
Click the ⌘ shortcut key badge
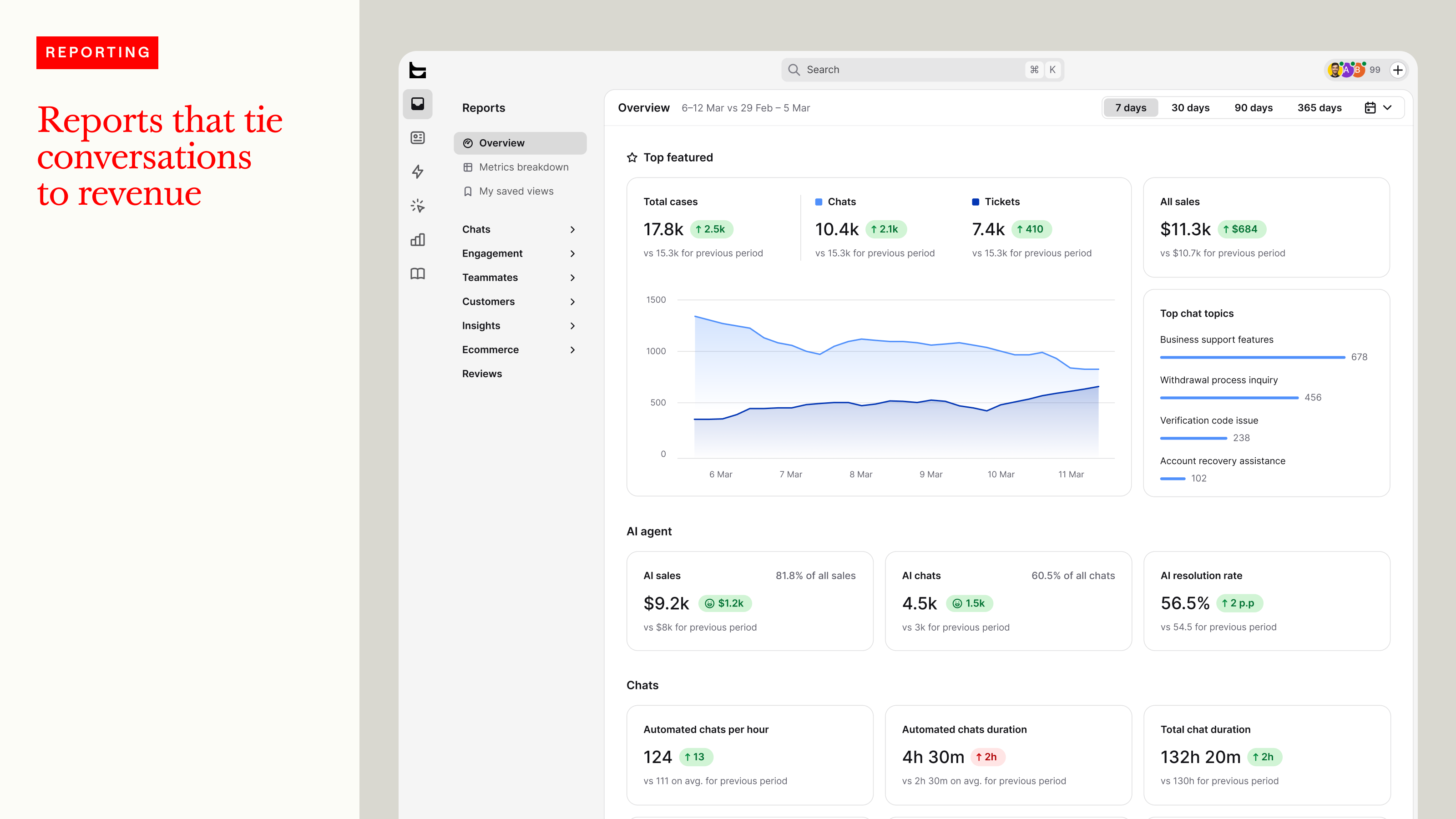[1034, 70]
